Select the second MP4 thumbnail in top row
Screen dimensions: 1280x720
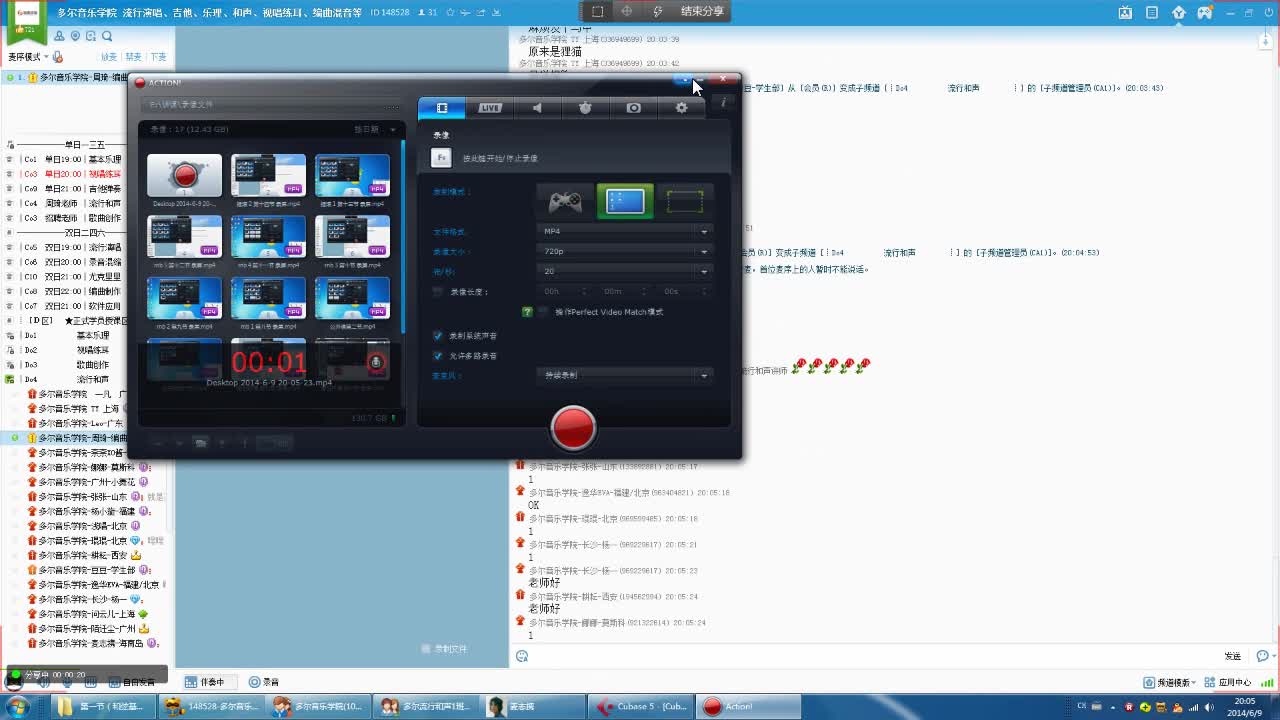tap(268, 175)
